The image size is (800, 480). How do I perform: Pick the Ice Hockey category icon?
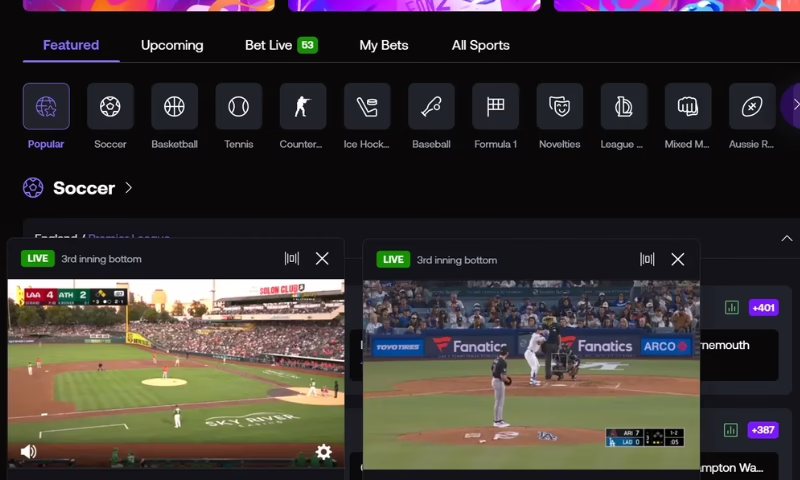367,106
